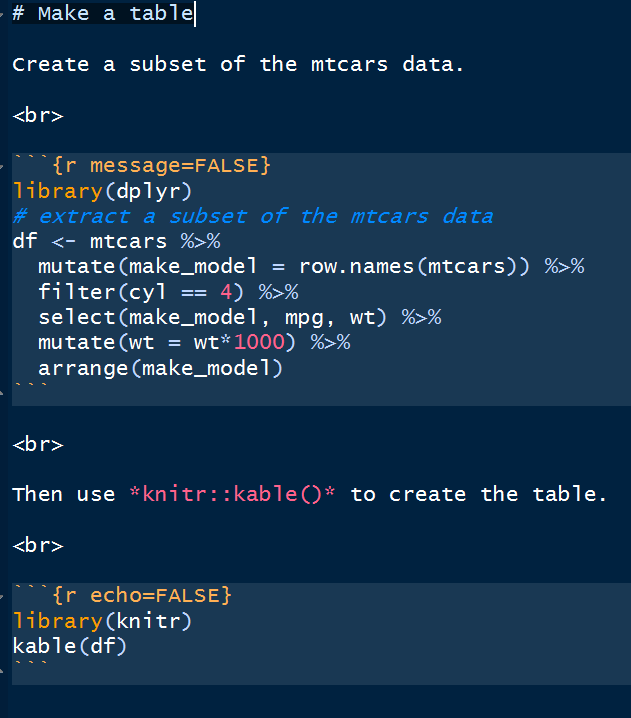
Task: Click the row.names(mtcars) mutate line
Action: tap(310, 267)
